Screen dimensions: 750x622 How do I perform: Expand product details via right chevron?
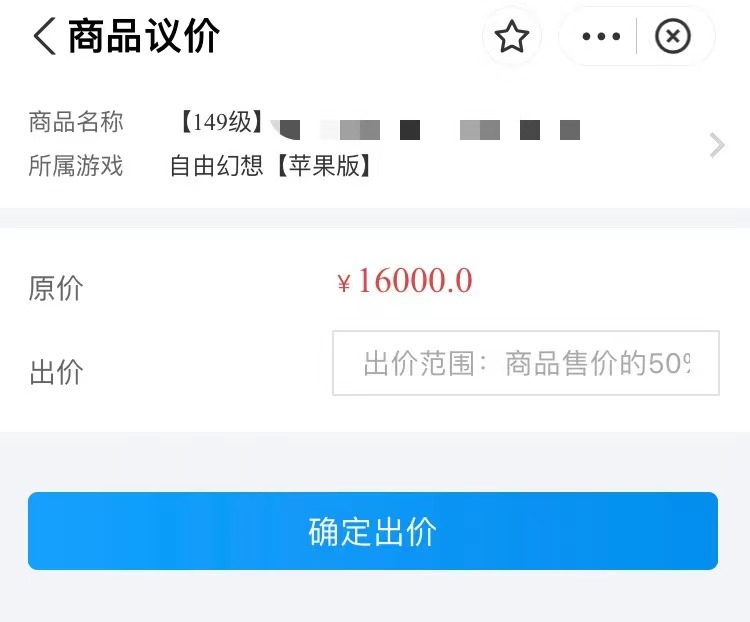click(717, 145)
